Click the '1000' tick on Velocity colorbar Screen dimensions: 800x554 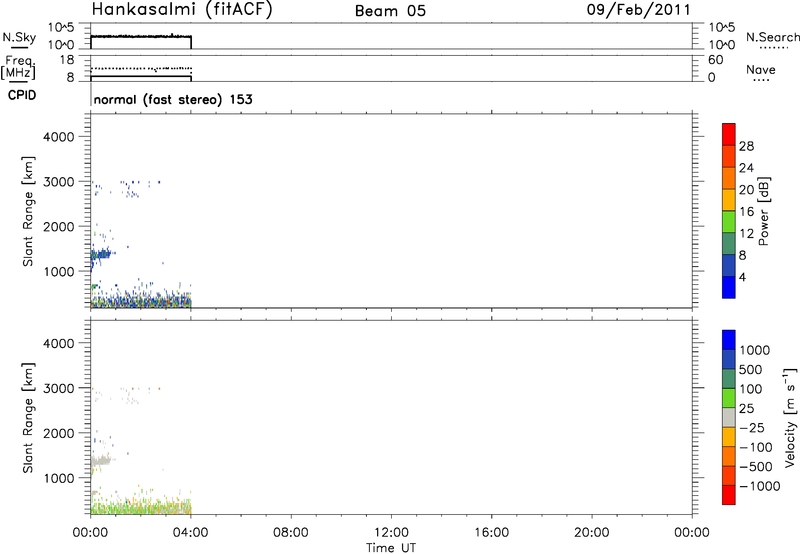[755, 350]
